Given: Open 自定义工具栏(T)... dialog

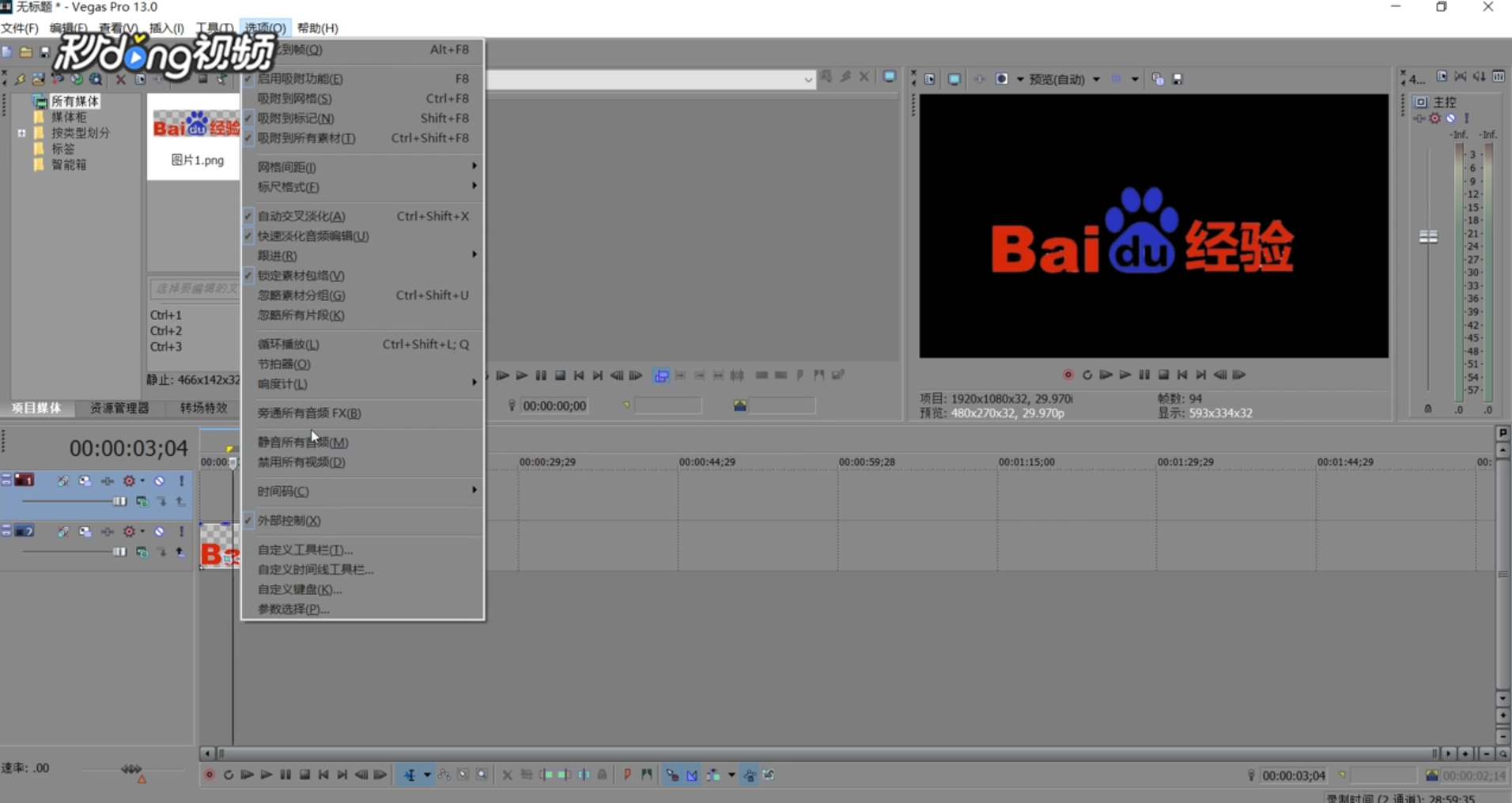Looking at the screenshot, I should pyautogui.click(x=363, y=549).
